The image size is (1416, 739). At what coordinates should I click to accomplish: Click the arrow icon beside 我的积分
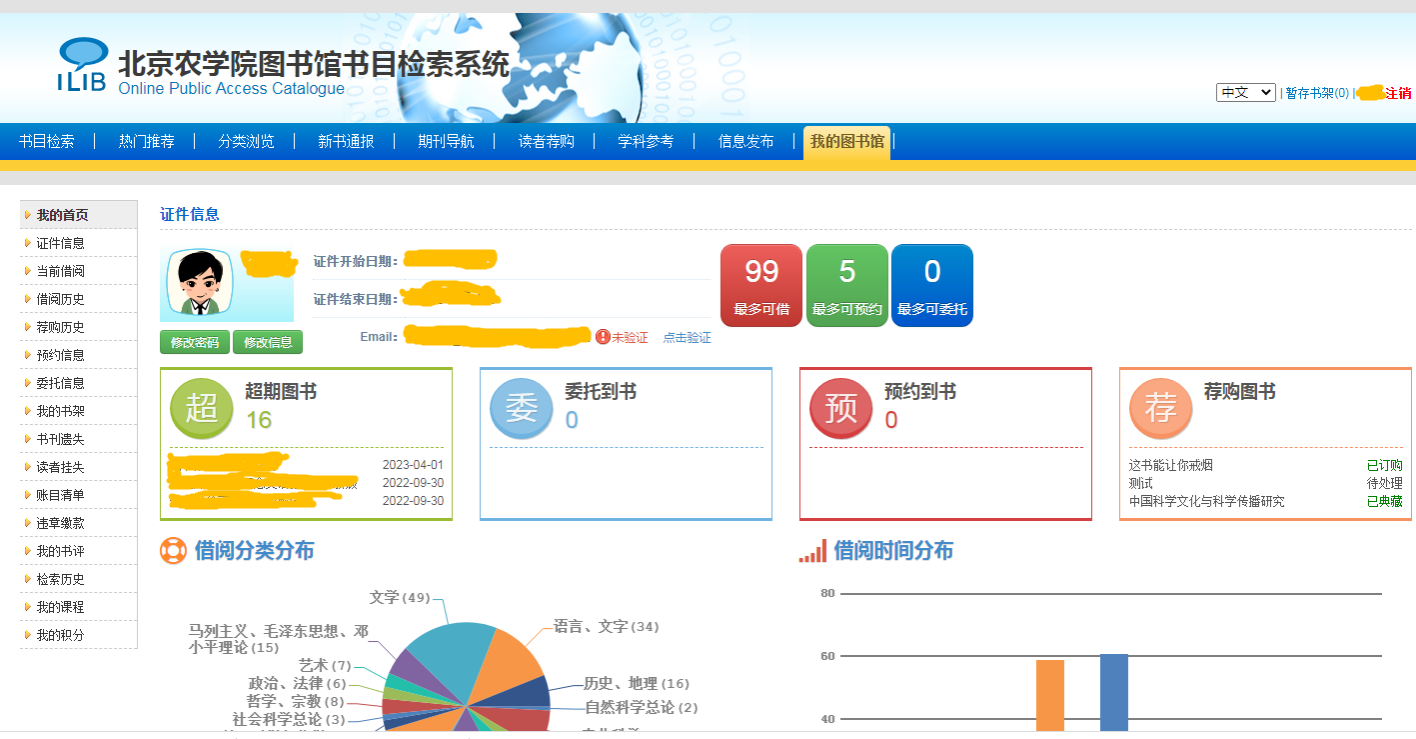point(28,635)
